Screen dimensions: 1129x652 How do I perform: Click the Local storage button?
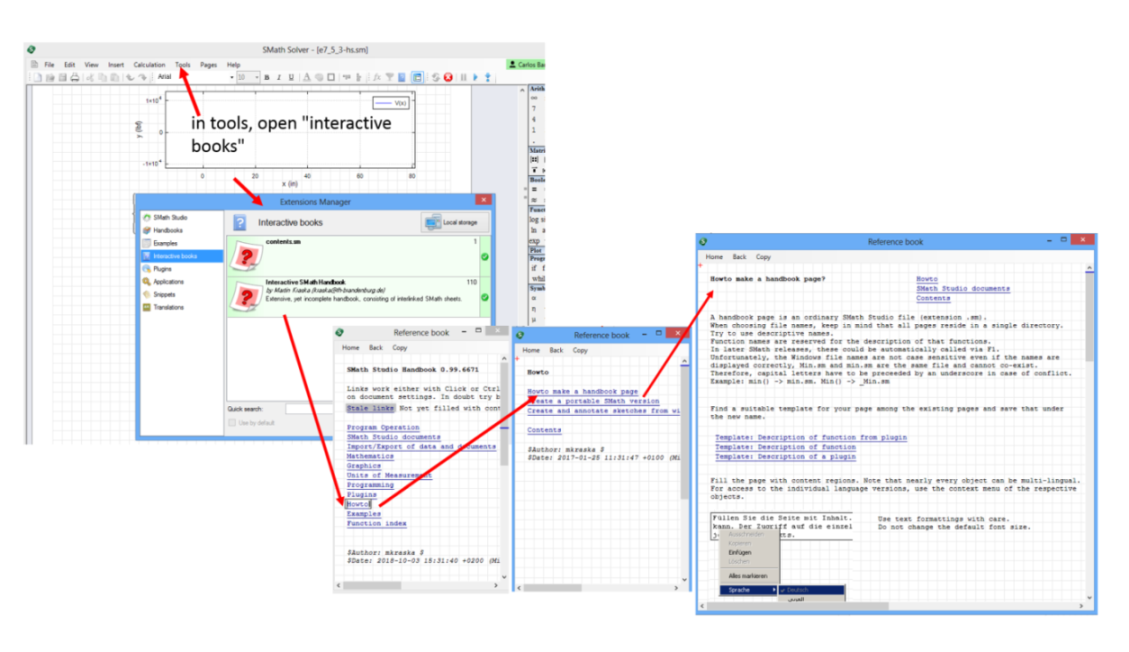click(456, 222)
